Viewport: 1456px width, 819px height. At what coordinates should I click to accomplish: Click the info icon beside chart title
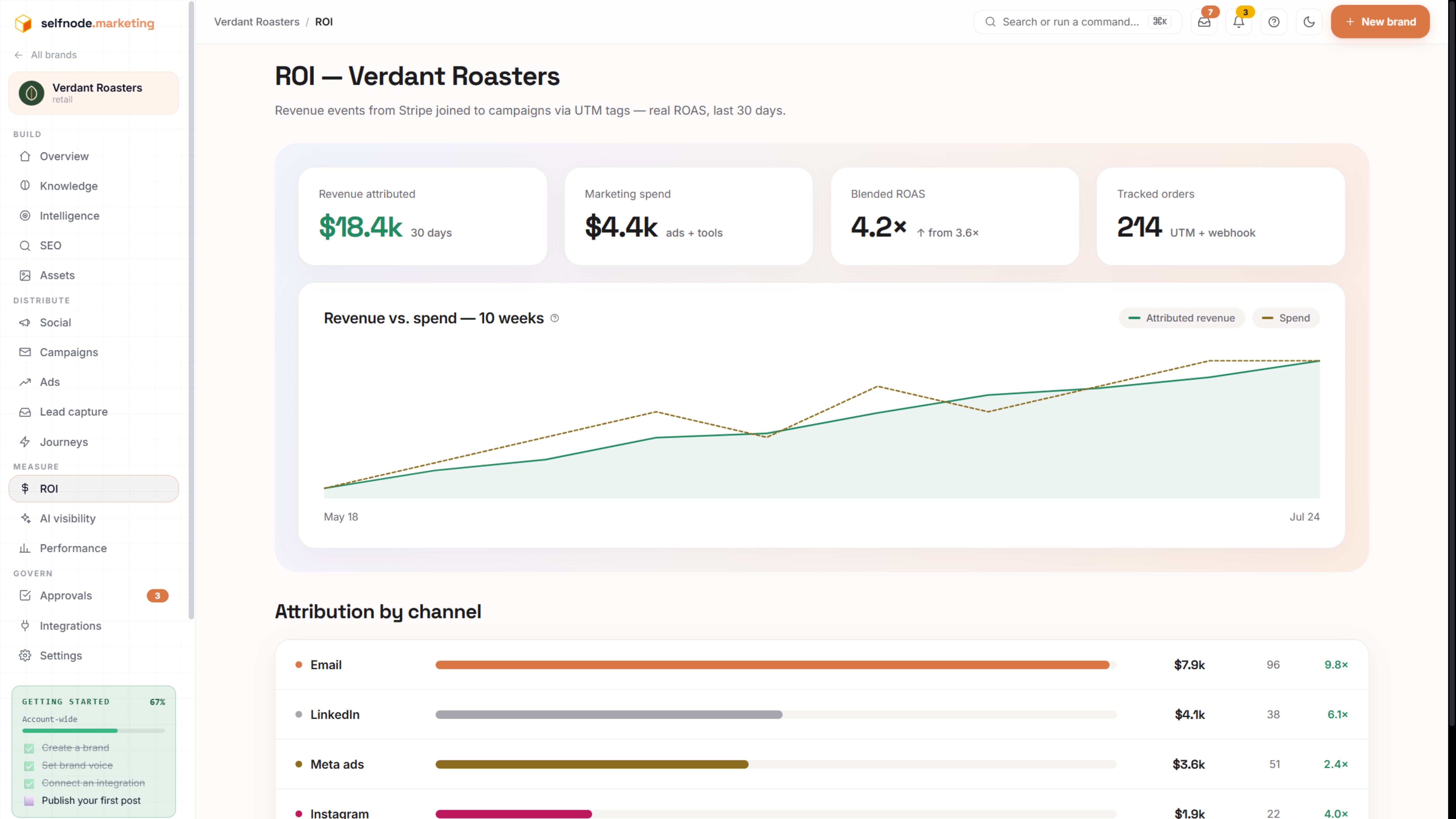555,318
